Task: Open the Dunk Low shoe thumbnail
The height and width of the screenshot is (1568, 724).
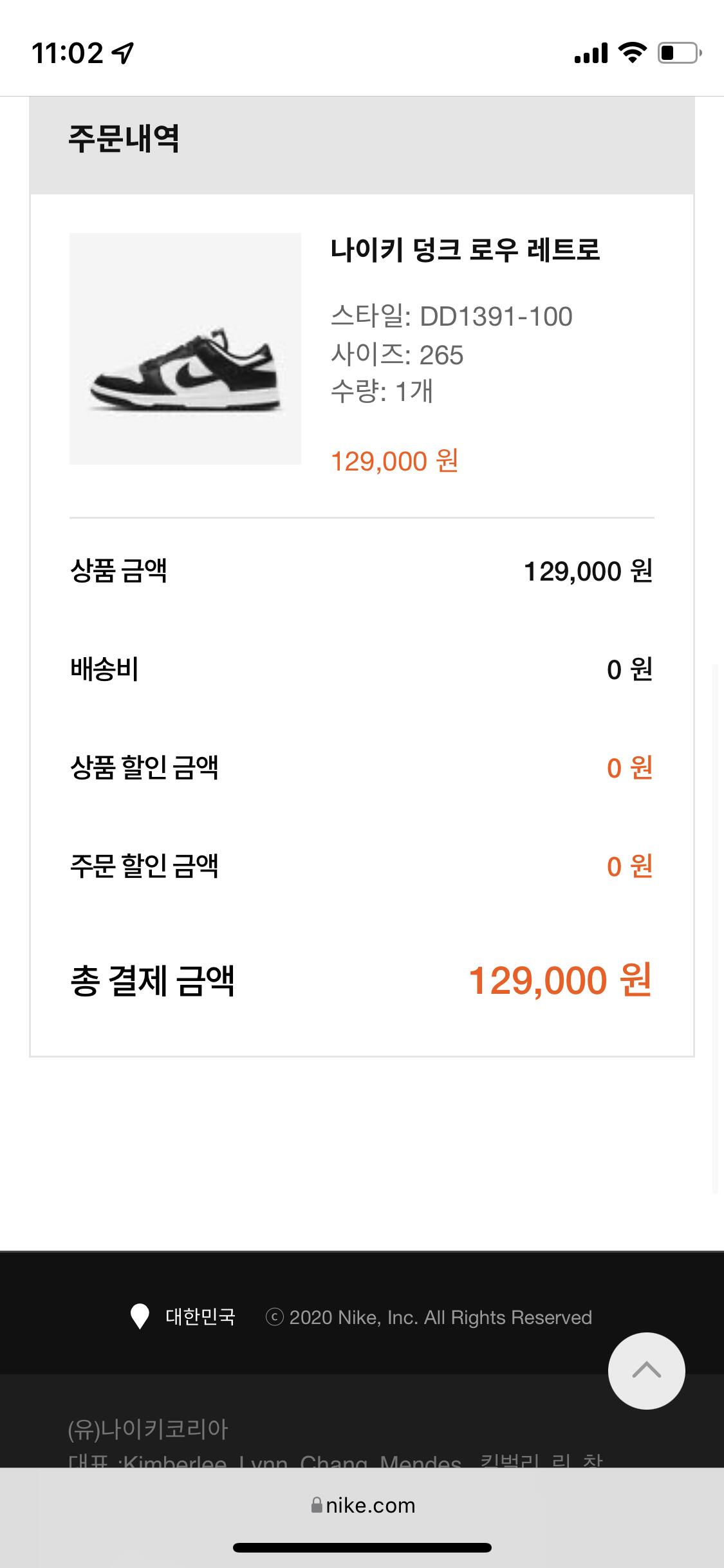Action: (x=185, y=348)
